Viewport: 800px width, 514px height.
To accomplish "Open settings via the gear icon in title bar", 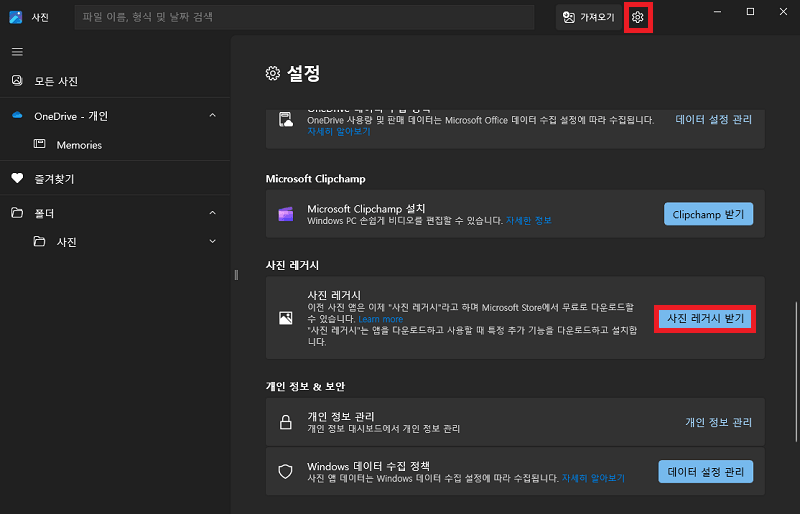I will click(x=638, y=17).
